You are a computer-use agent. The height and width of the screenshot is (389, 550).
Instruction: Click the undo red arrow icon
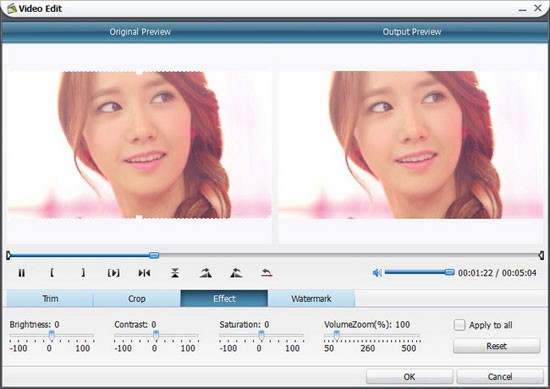point(267,273)
